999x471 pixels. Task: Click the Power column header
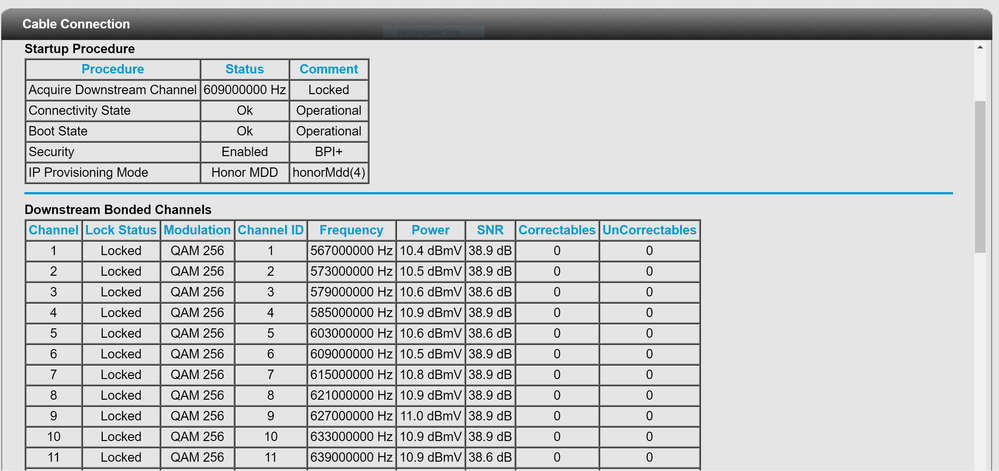pos(431,230)
